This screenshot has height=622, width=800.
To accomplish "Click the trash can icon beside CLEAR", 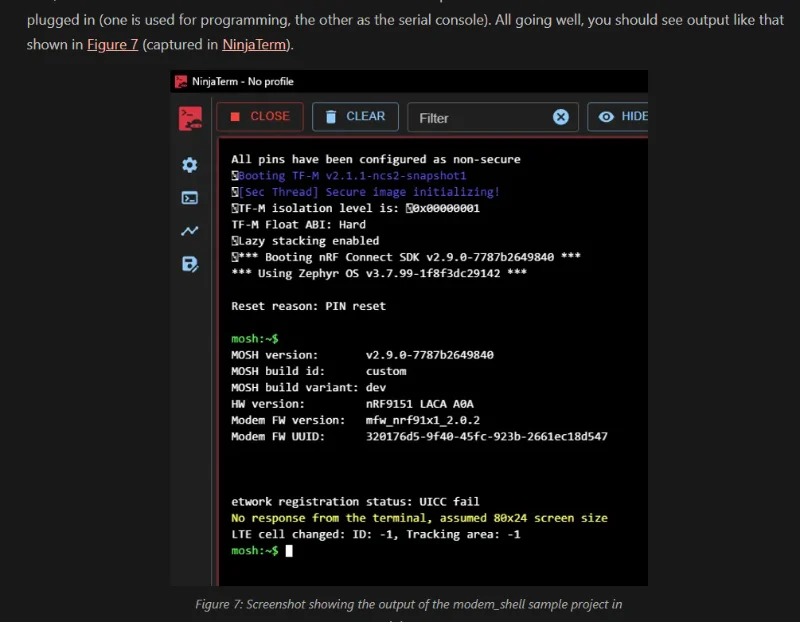I will [x=330, y=116].
